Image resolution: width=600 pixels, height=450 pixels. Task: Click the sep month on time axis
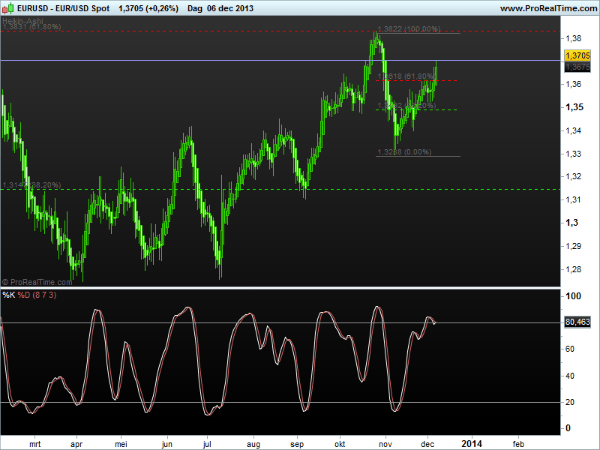pyautogui.click(x=297, y=444)
